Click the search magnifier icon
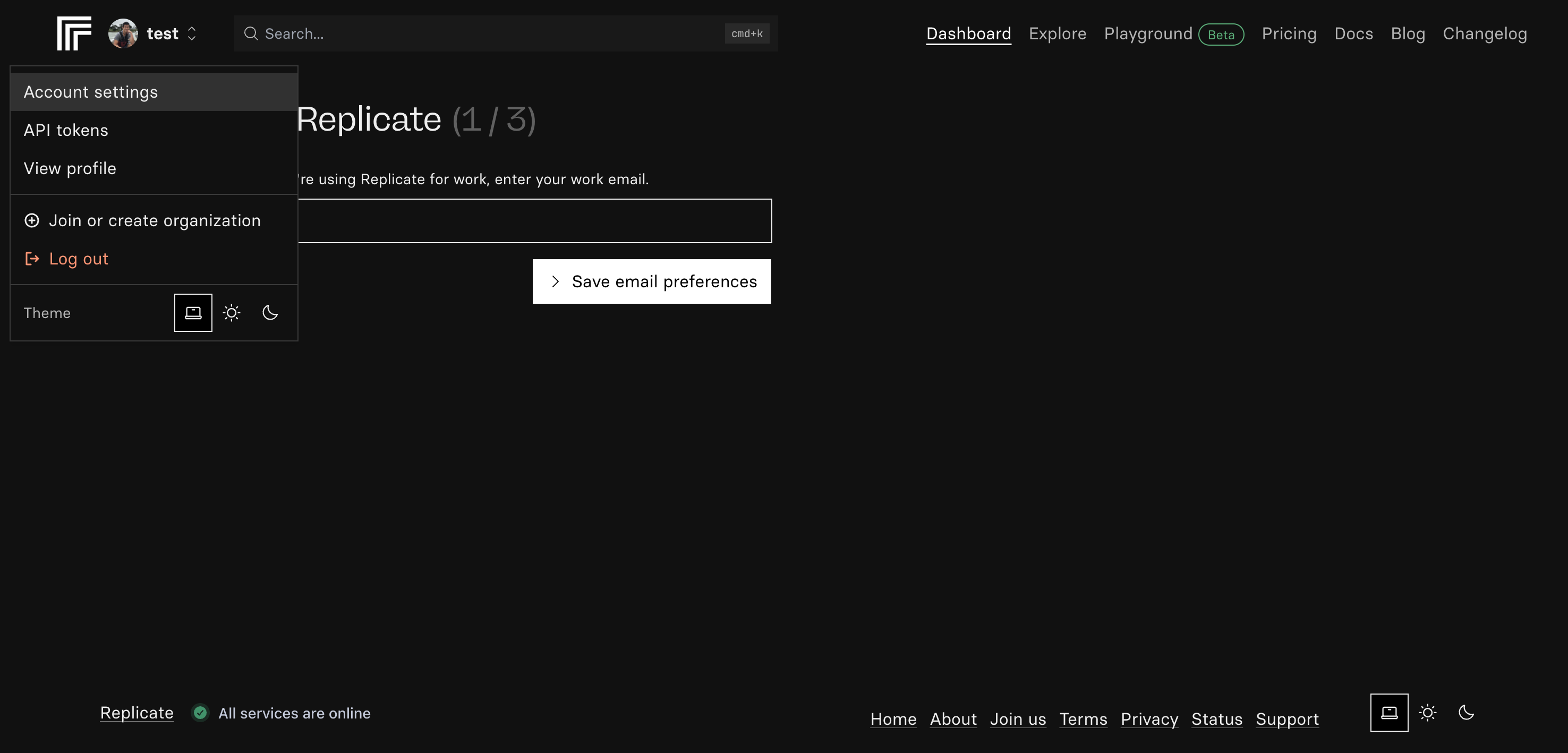The width and height of the screenshot is (1568, 753). (x=251, y=33)
